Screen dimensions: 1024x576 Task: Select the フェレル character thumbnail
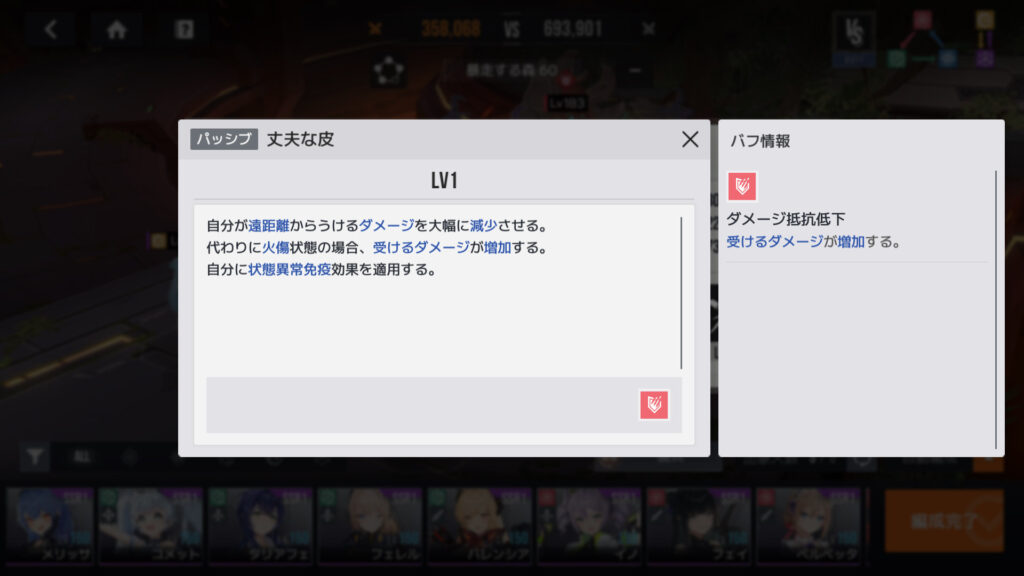click(x=369, y=525)
